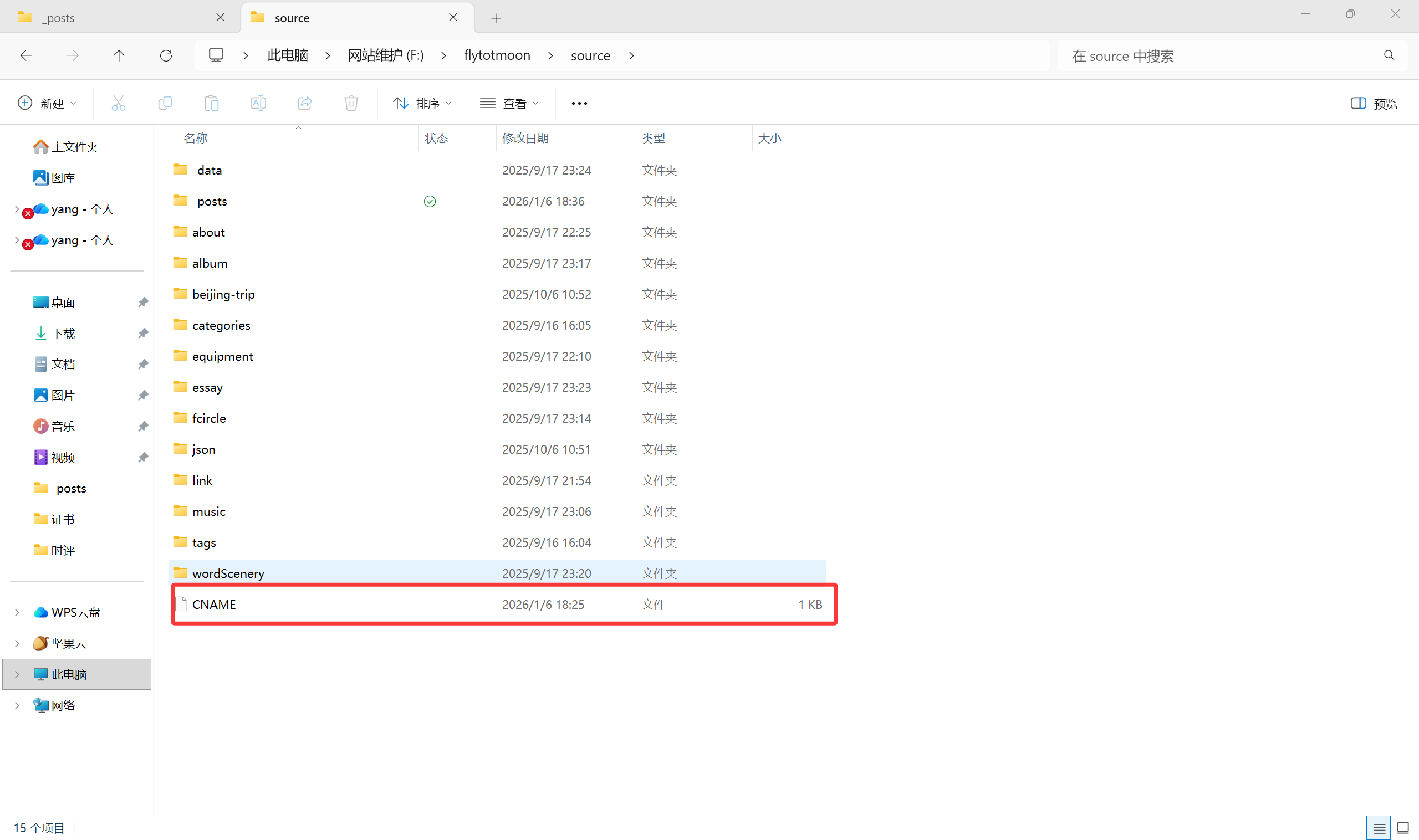The height and width of the screenshot is (840, 1419).
Task: Open the 排序 sort dropdown
Action: tap(422, 103)
